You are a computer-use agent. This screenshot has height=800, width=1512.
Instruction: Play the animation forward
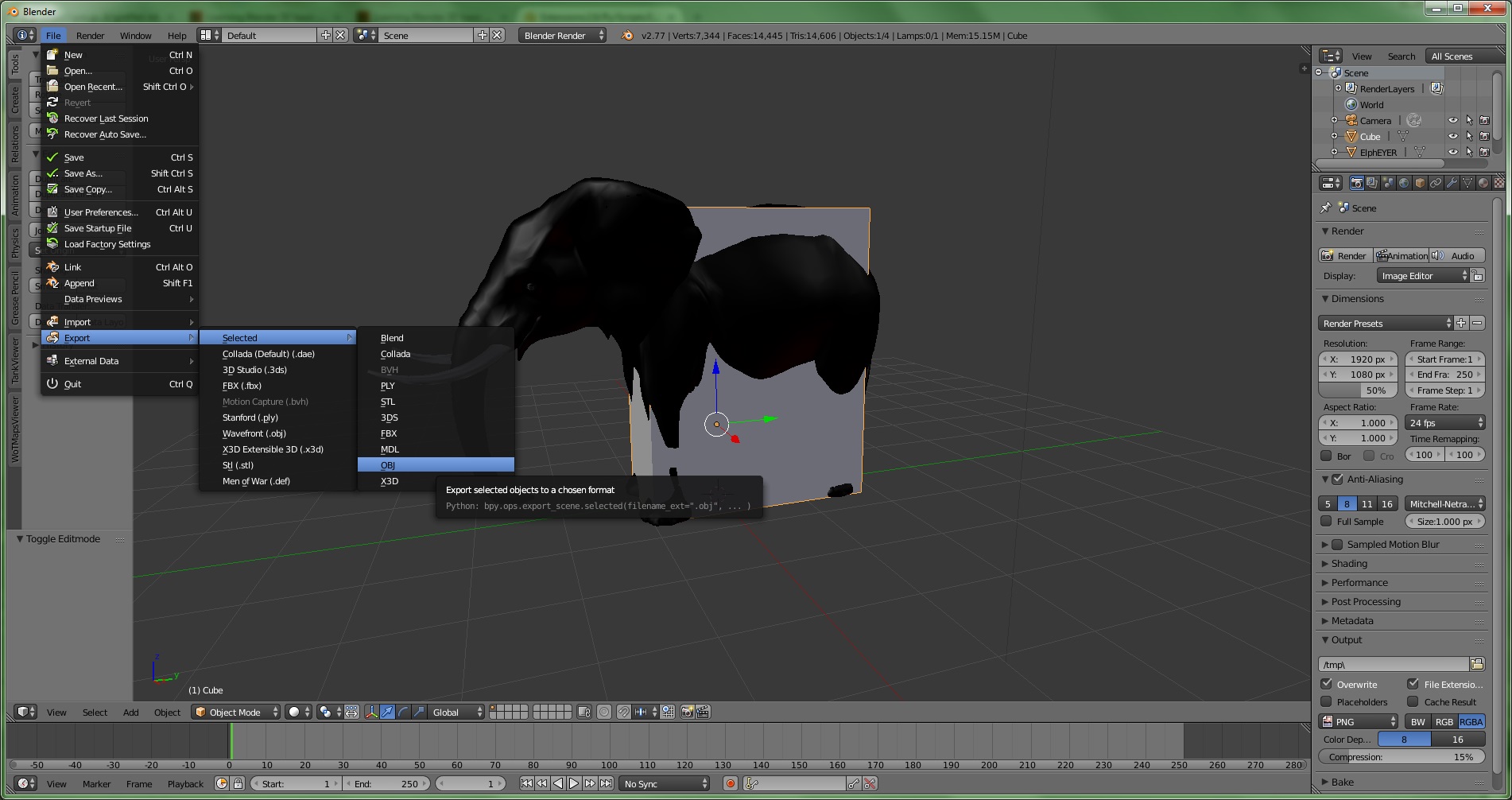coord(574,783)
